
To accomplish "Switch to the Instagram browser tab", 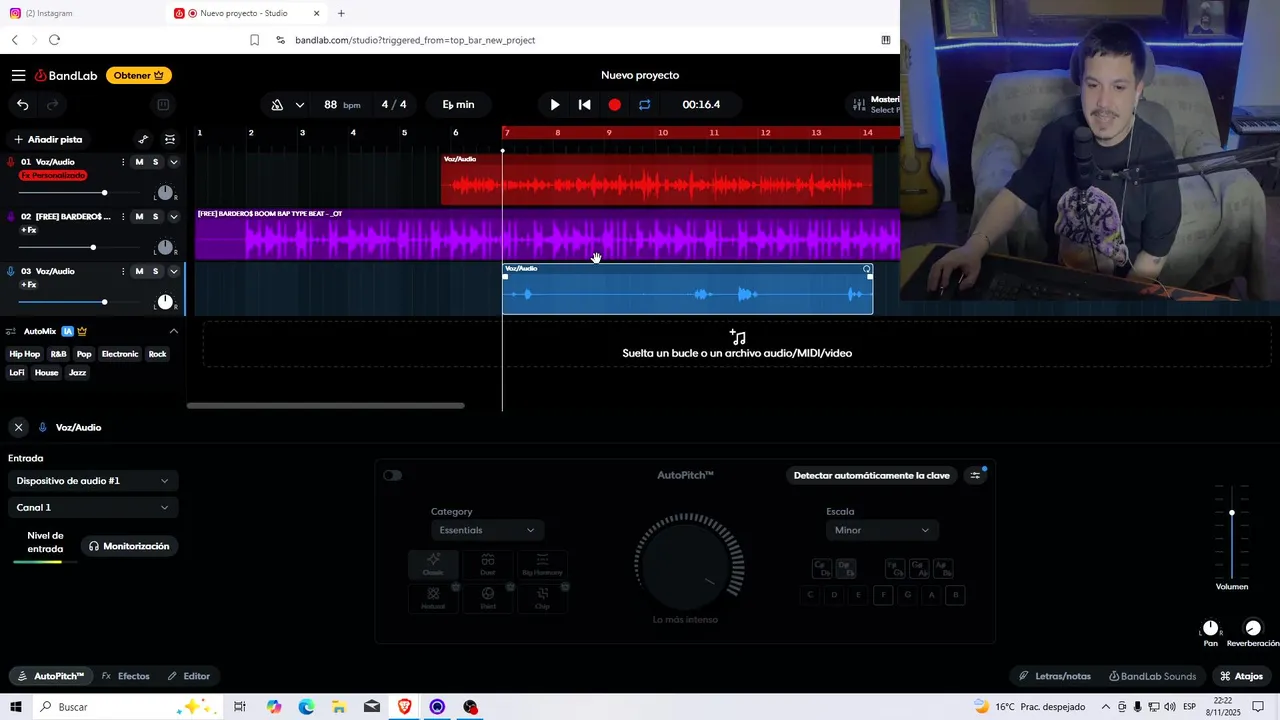I will (81, 13).
